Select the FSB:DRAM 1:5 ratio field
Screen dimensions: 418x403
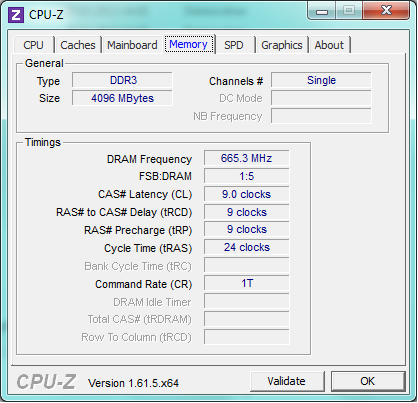coord(247,176)
